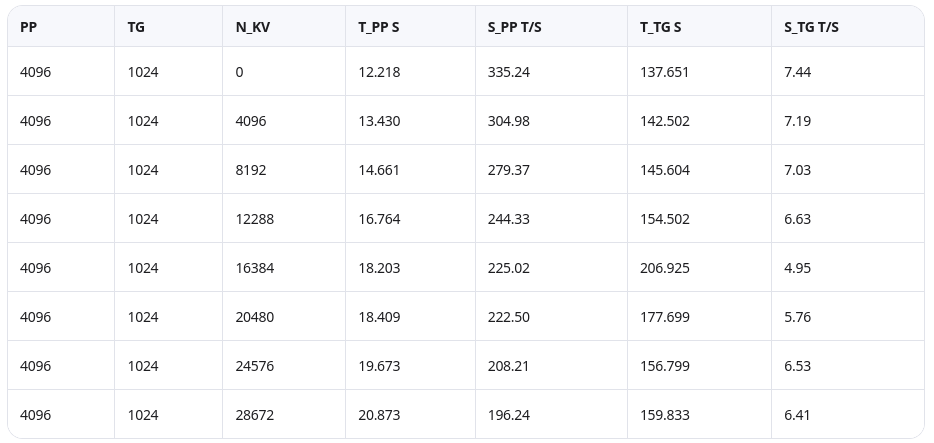
Task: Click the T_TG S column header
Action: coord(661,27)
